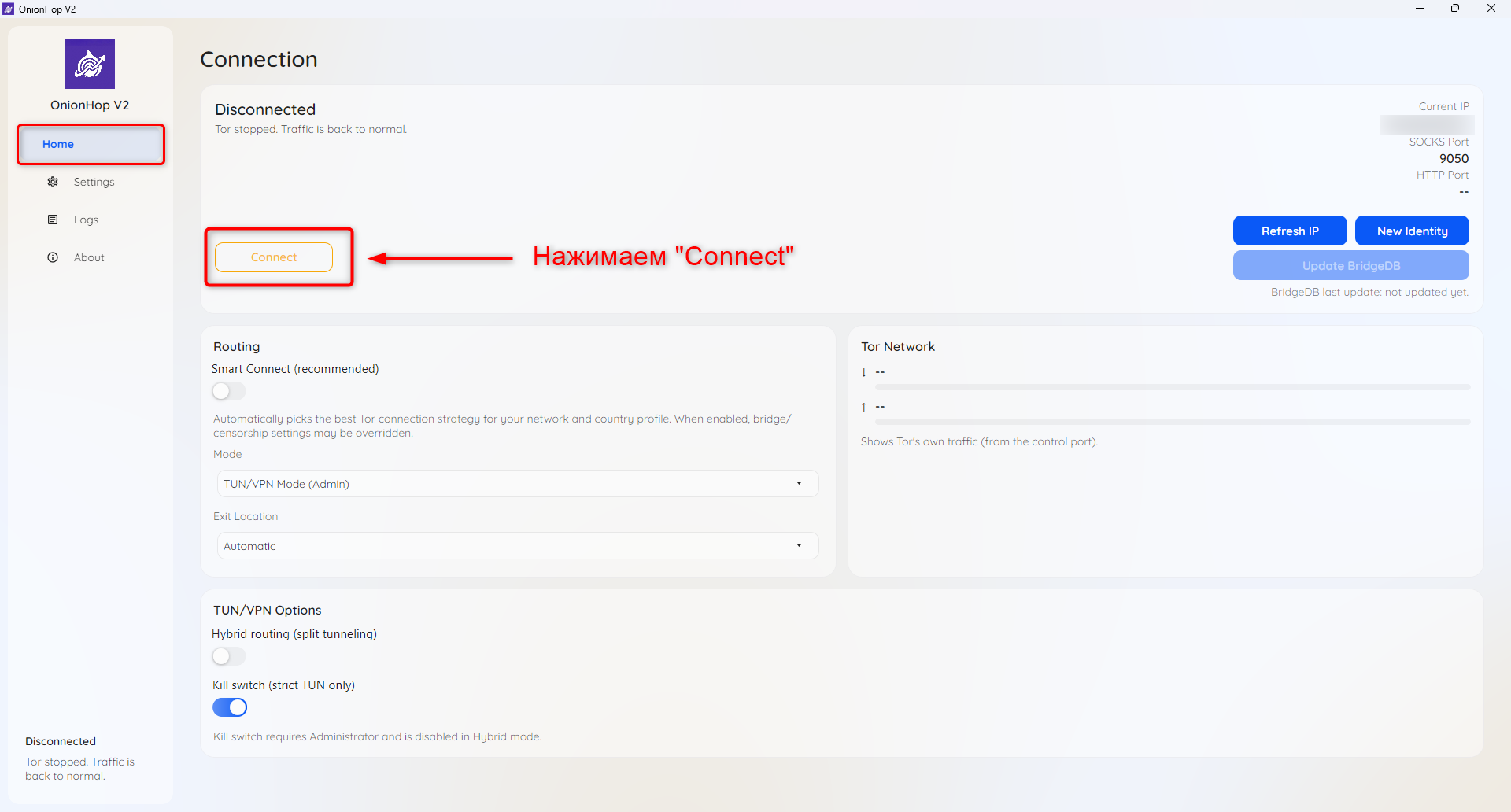Request a New Identity
Screen dimensions: 1511x812
tap(1412, 231)
